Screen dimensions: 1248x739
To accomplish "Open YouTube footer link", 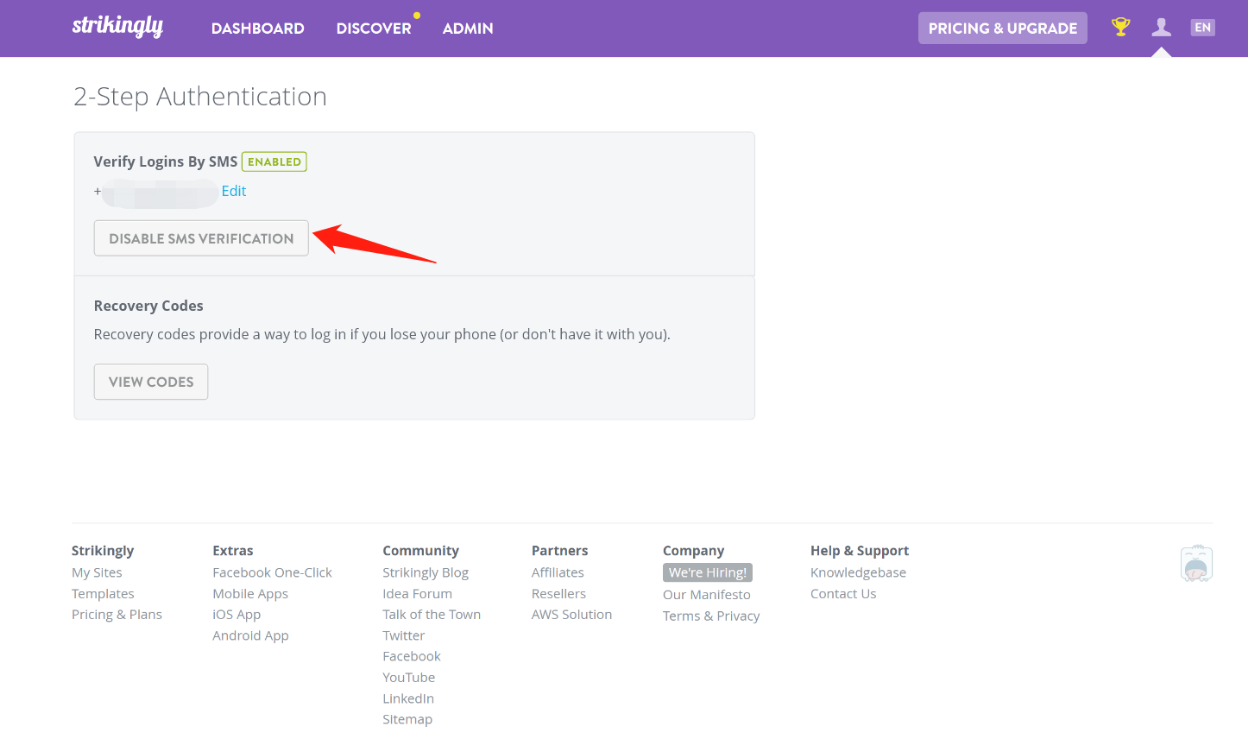I will (409, 678).
